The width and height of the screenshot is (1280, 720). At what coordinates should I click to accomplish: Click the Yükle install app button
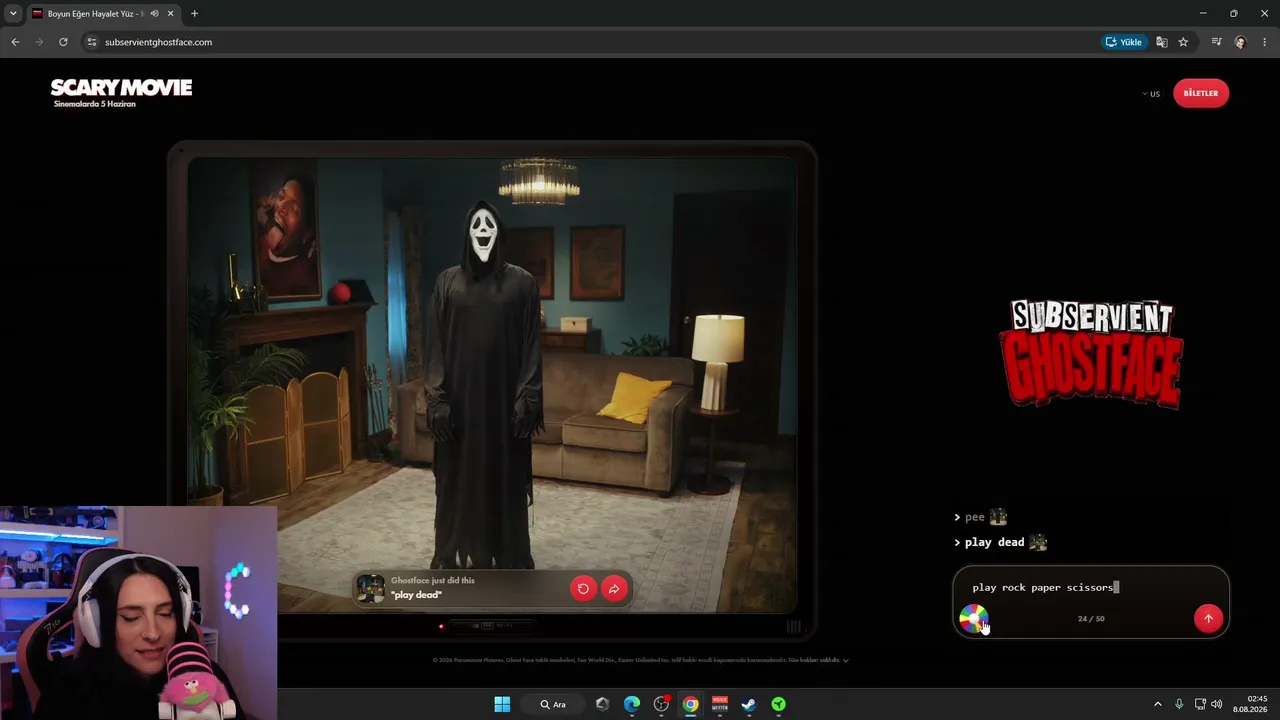pos(1124,42)
